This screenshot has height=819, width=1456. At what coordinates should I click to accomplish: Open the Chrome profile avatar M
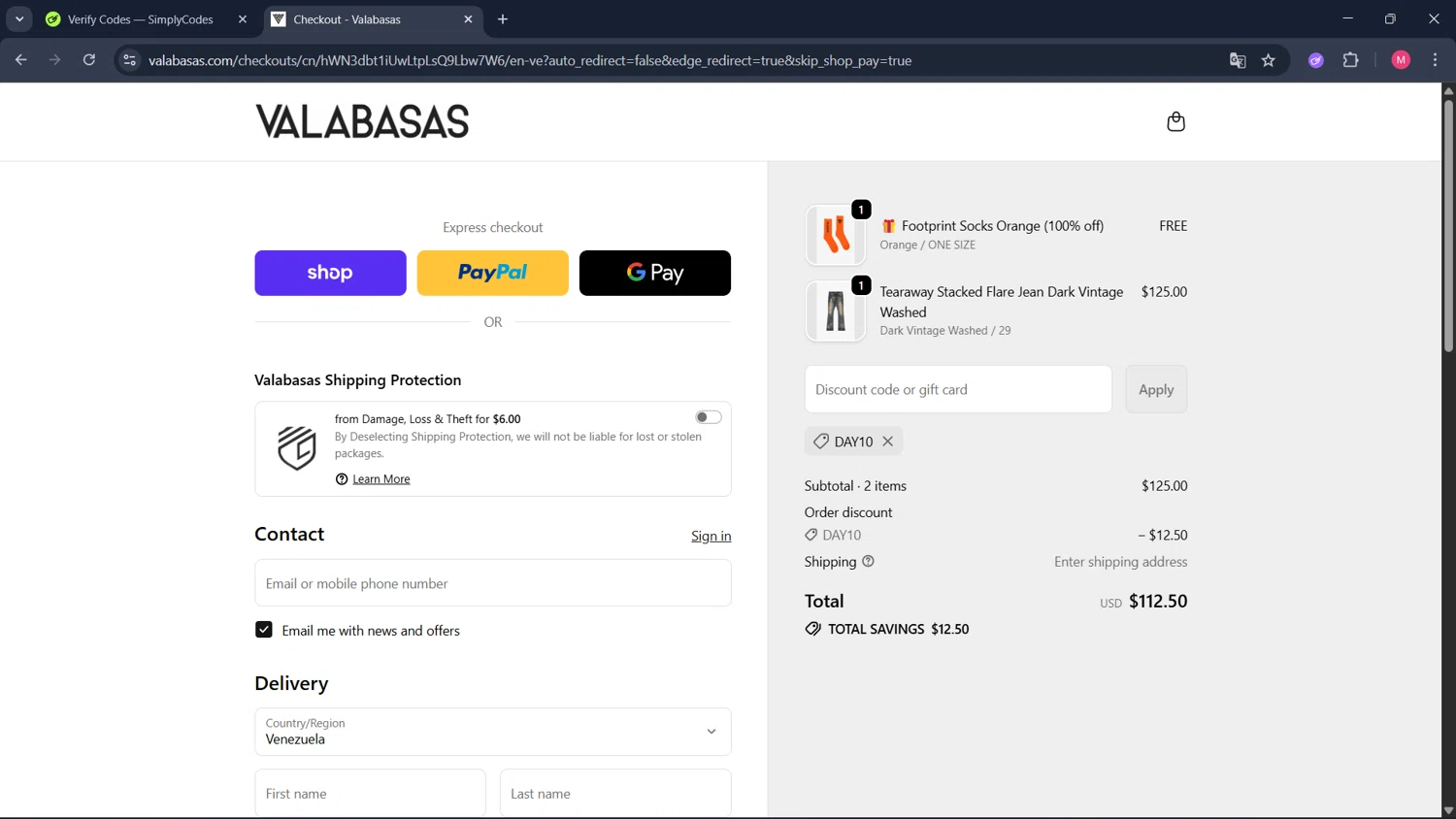[x=1401, y=60]
